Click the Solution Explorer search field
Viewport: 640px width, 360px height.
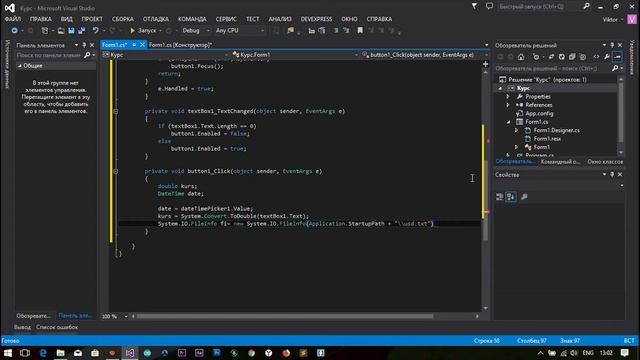coord(553,69)
